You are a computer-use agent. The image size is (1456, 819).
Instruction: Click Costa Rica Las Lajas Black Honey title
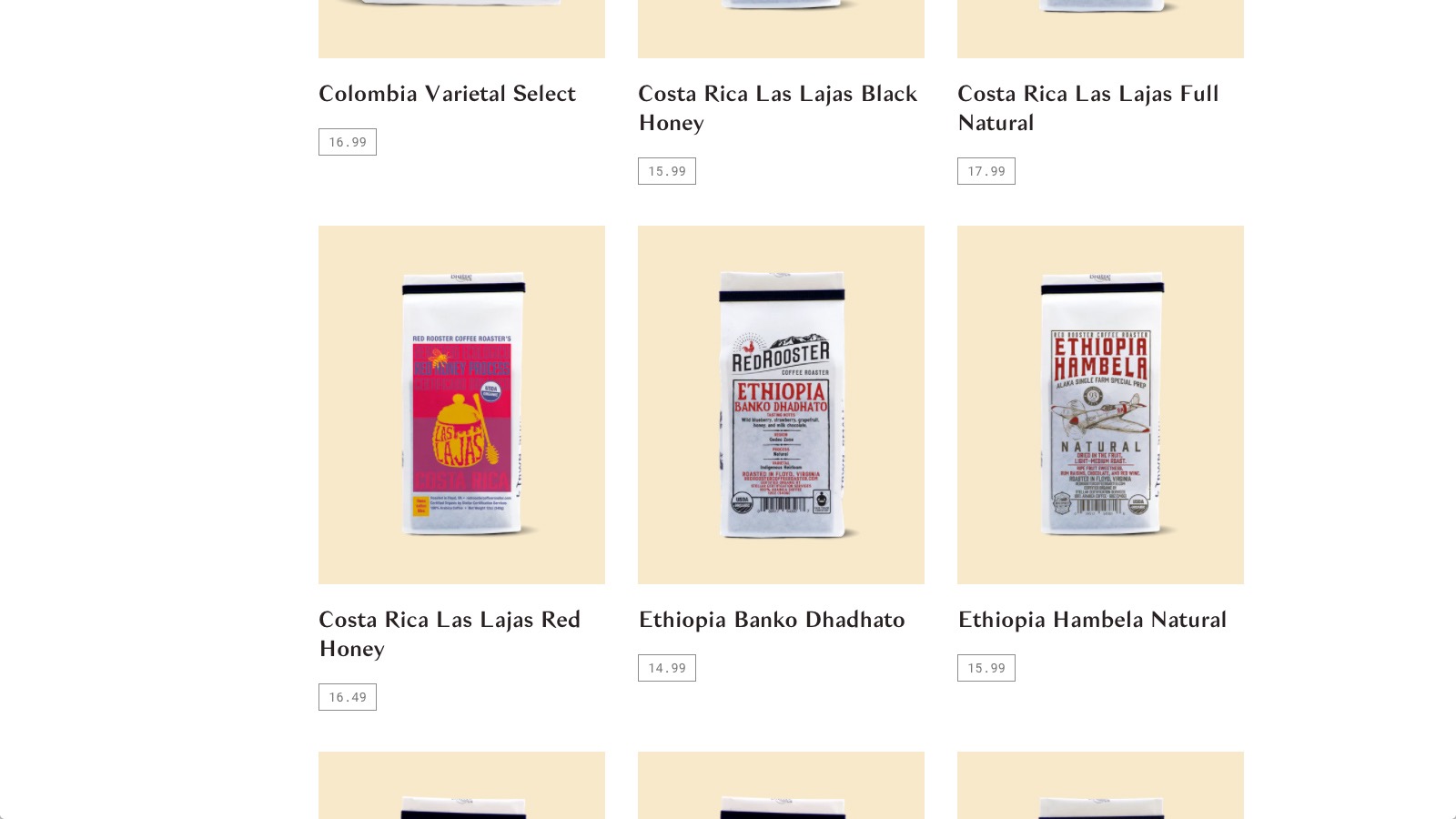pyautogui.click(x=778, y=108)
